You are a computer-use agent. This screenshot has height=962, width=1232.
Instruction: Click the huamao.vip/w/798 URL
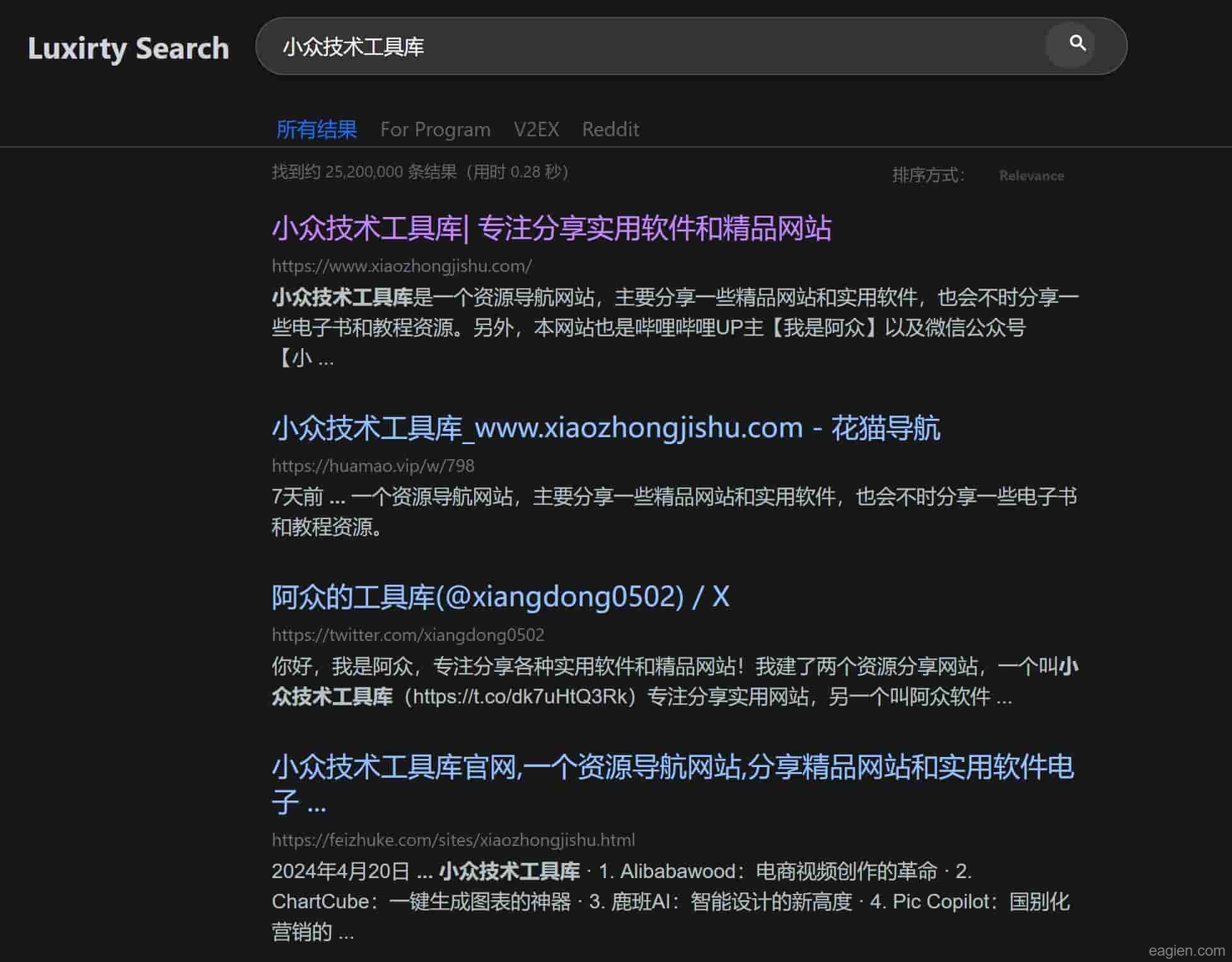[373, 466]
